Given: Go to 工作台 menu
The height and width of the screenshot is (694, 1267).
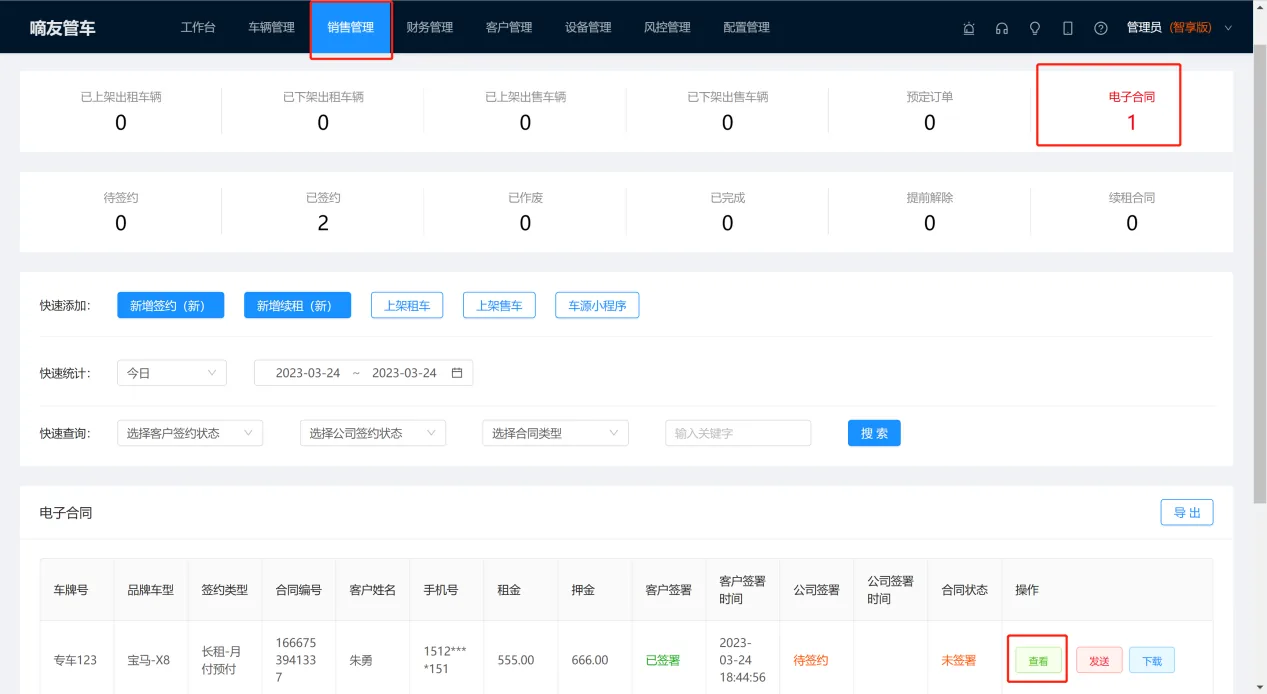Looking at the screenshot, I should [x=198, y=28].
